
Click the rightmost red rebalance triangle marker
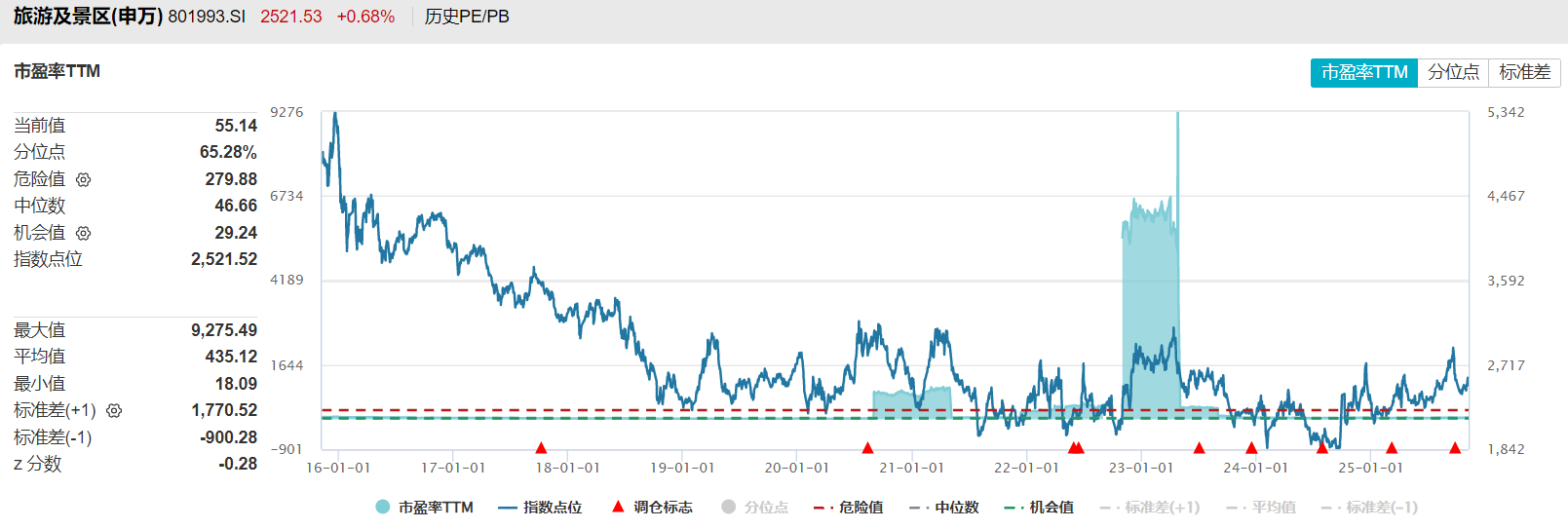click(x=1455, y=448)
